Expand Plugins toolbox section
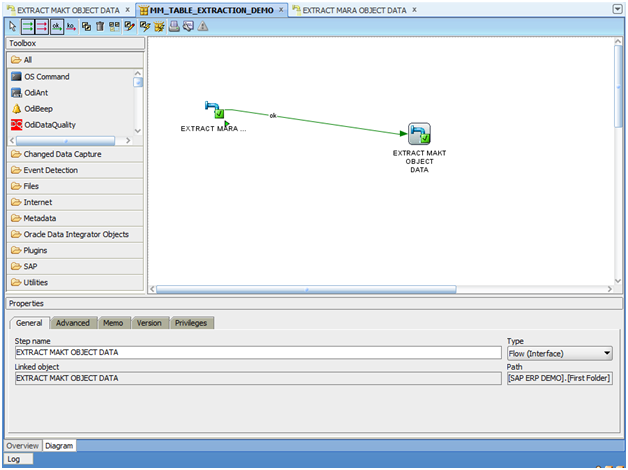Image resolution: width=628 pixels, height=470 pixels. [x=75, y=250]
